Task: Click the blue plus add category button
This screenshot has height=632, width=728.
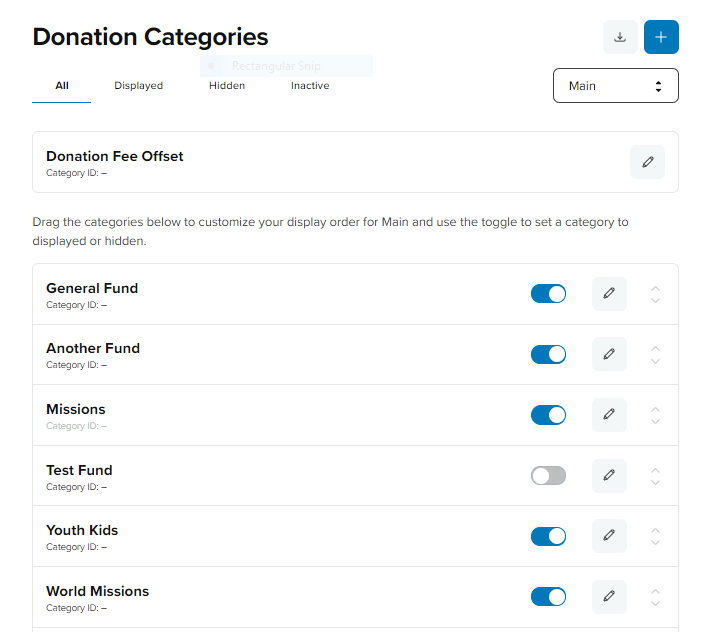Action: (661, 37)
